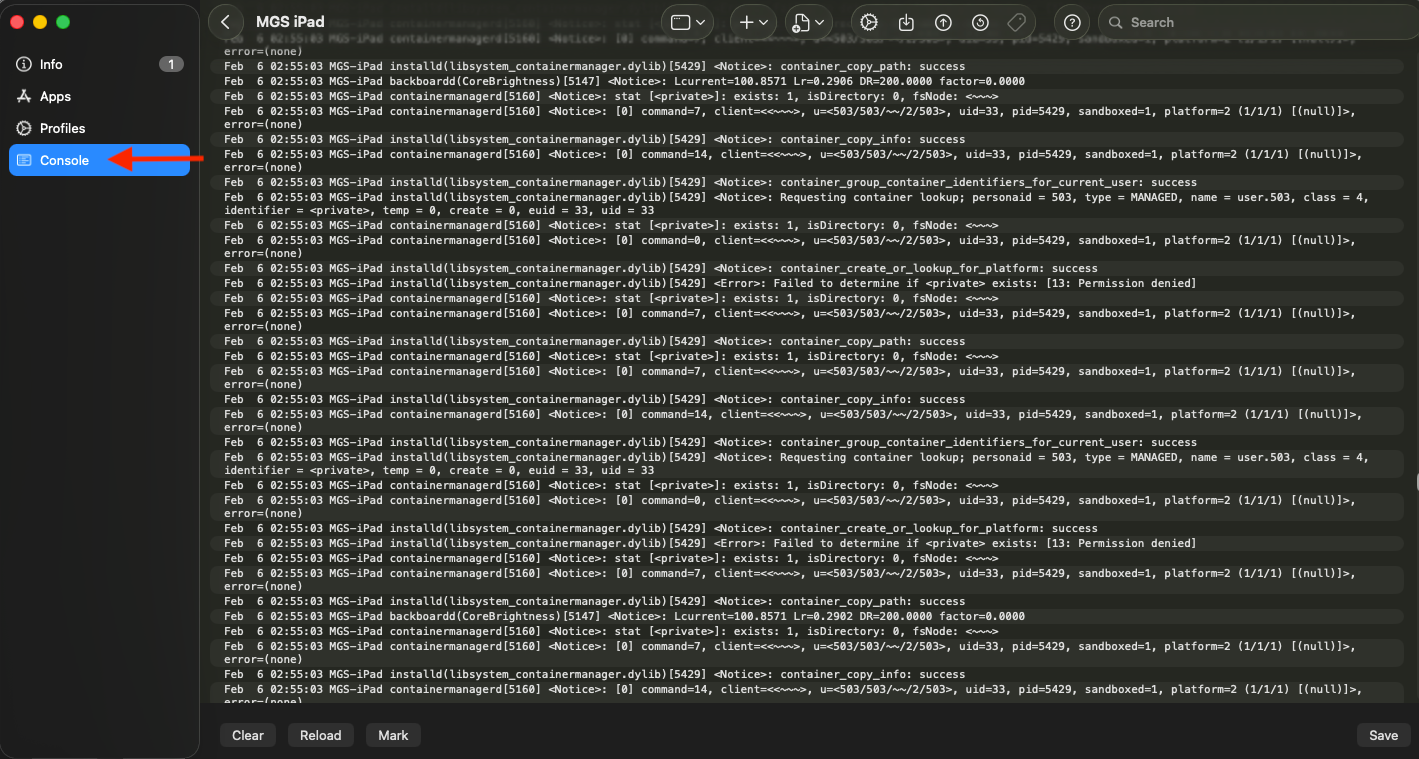Click the Back Up up-arrow toolbar icon

(x=943, y=22)
